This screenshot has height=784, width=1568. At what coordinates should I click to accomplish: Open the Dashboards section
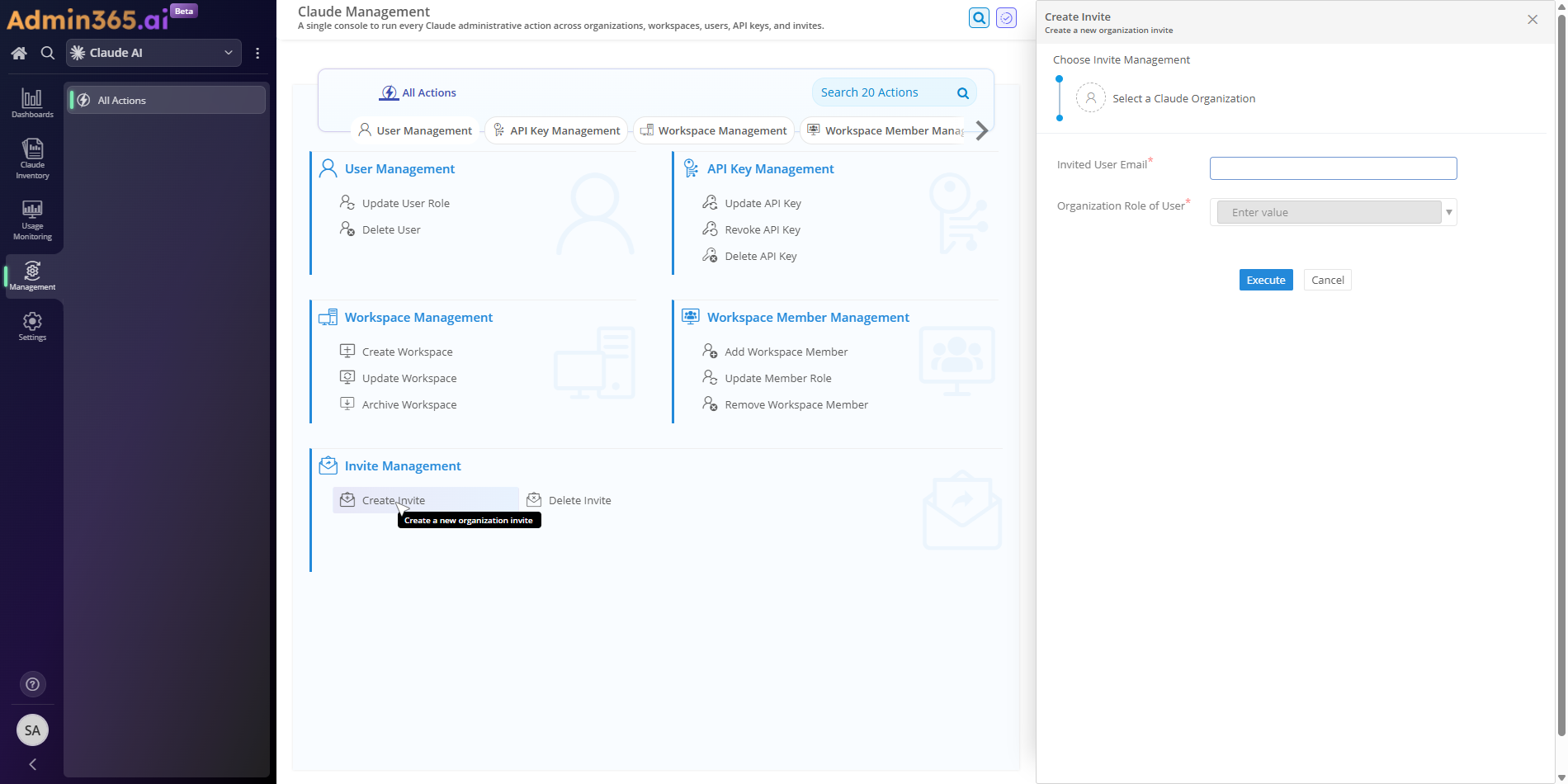[32, 103]
